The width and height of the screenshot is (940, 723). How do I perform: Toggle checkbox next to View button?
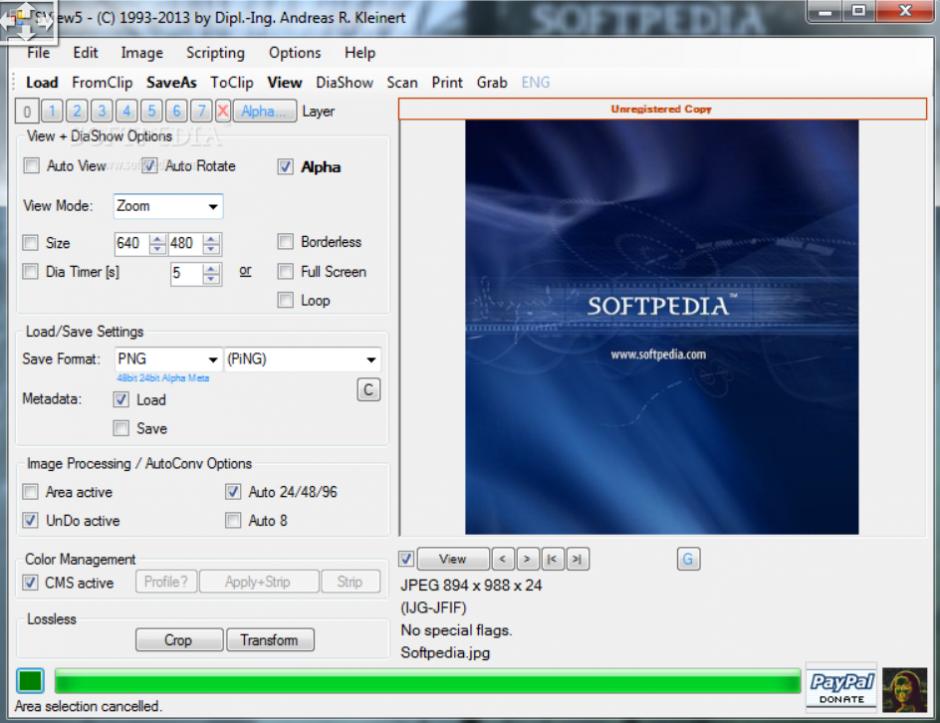[406, 559]
